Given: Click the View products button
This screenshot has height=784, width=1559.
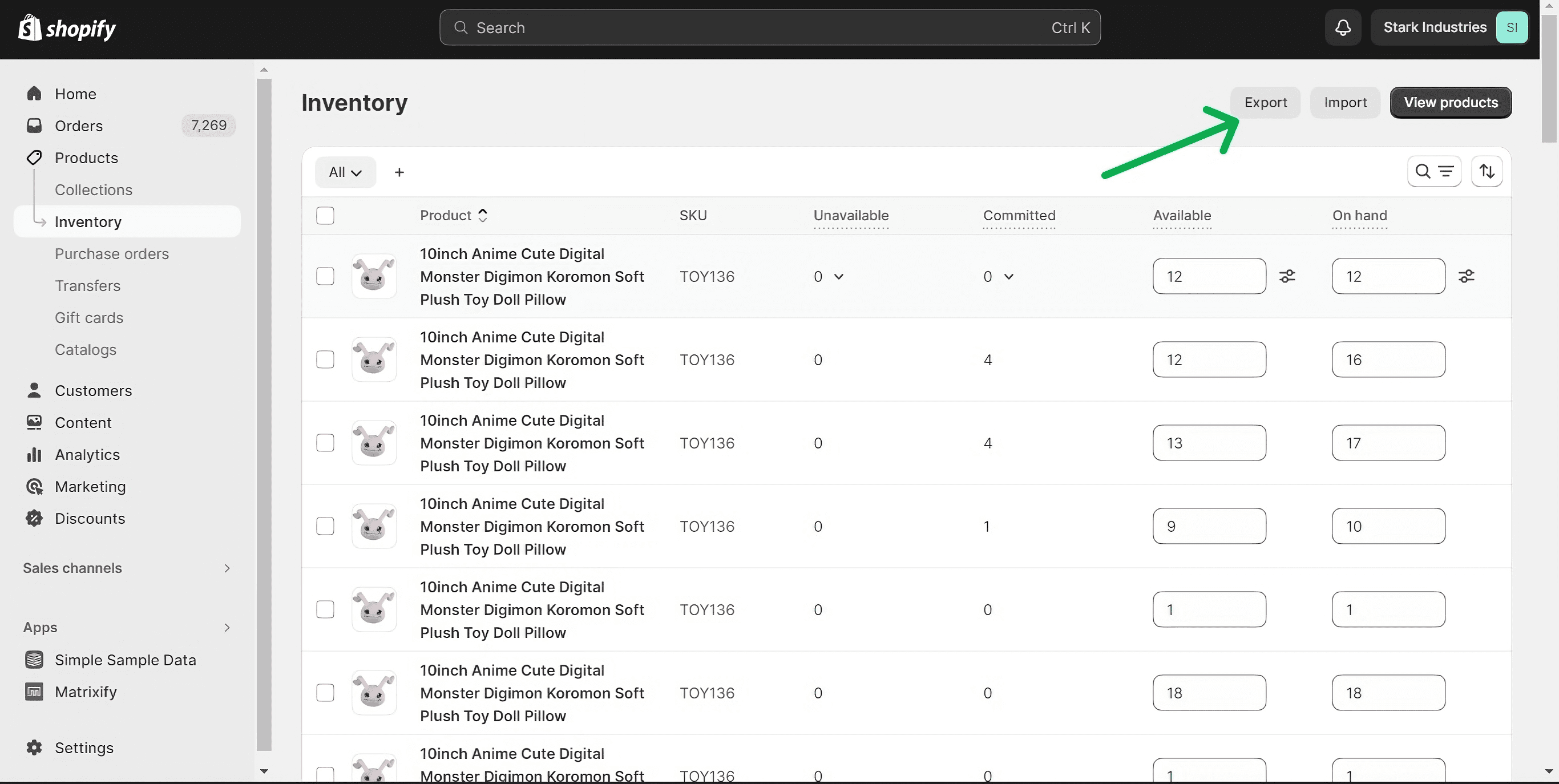Looking at the screenshot, I should tap(1450, 102).
